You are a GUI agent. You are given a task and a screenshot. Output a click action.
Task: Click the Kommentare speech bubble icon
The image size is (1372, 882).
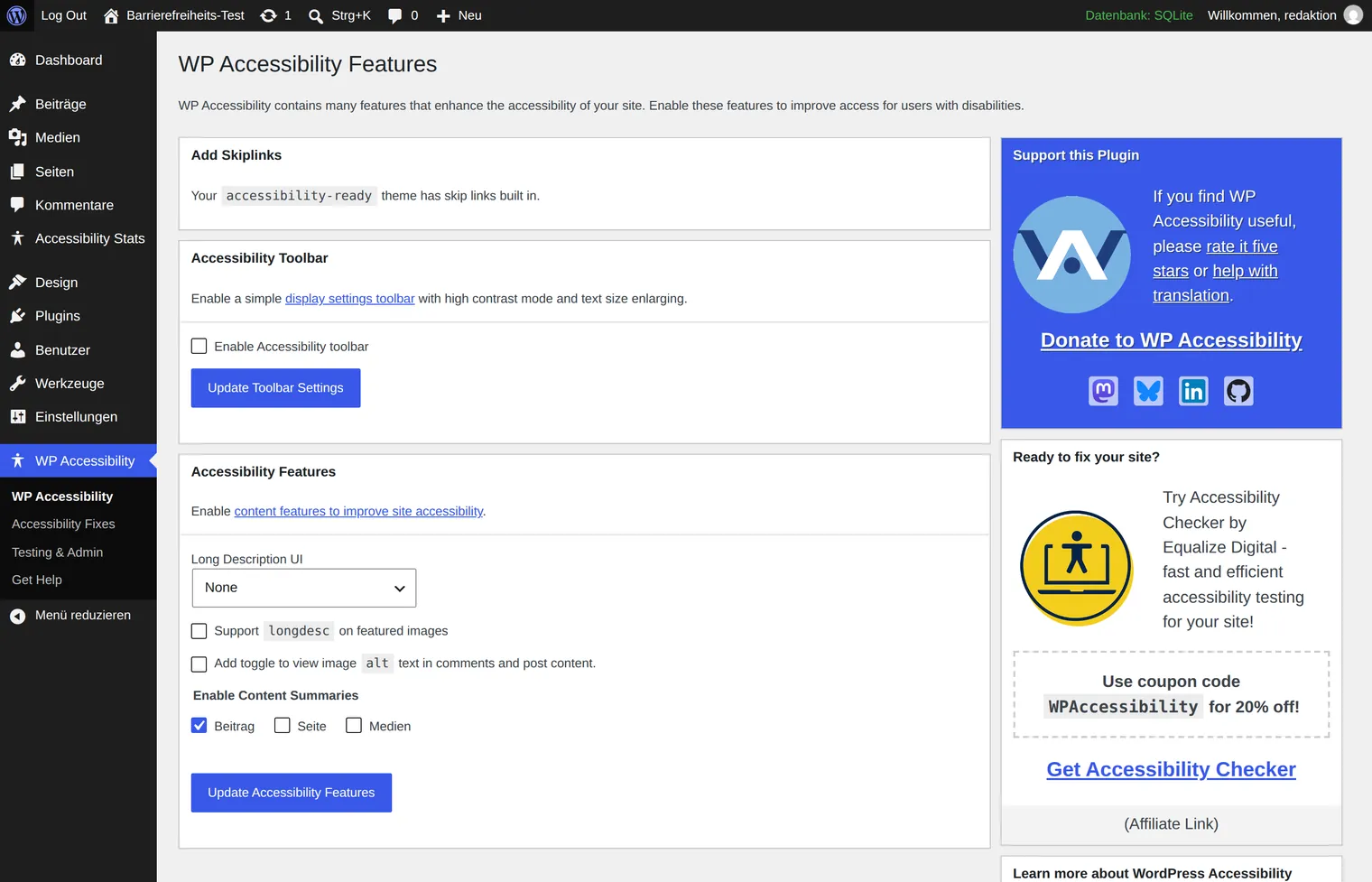(17, 205)
